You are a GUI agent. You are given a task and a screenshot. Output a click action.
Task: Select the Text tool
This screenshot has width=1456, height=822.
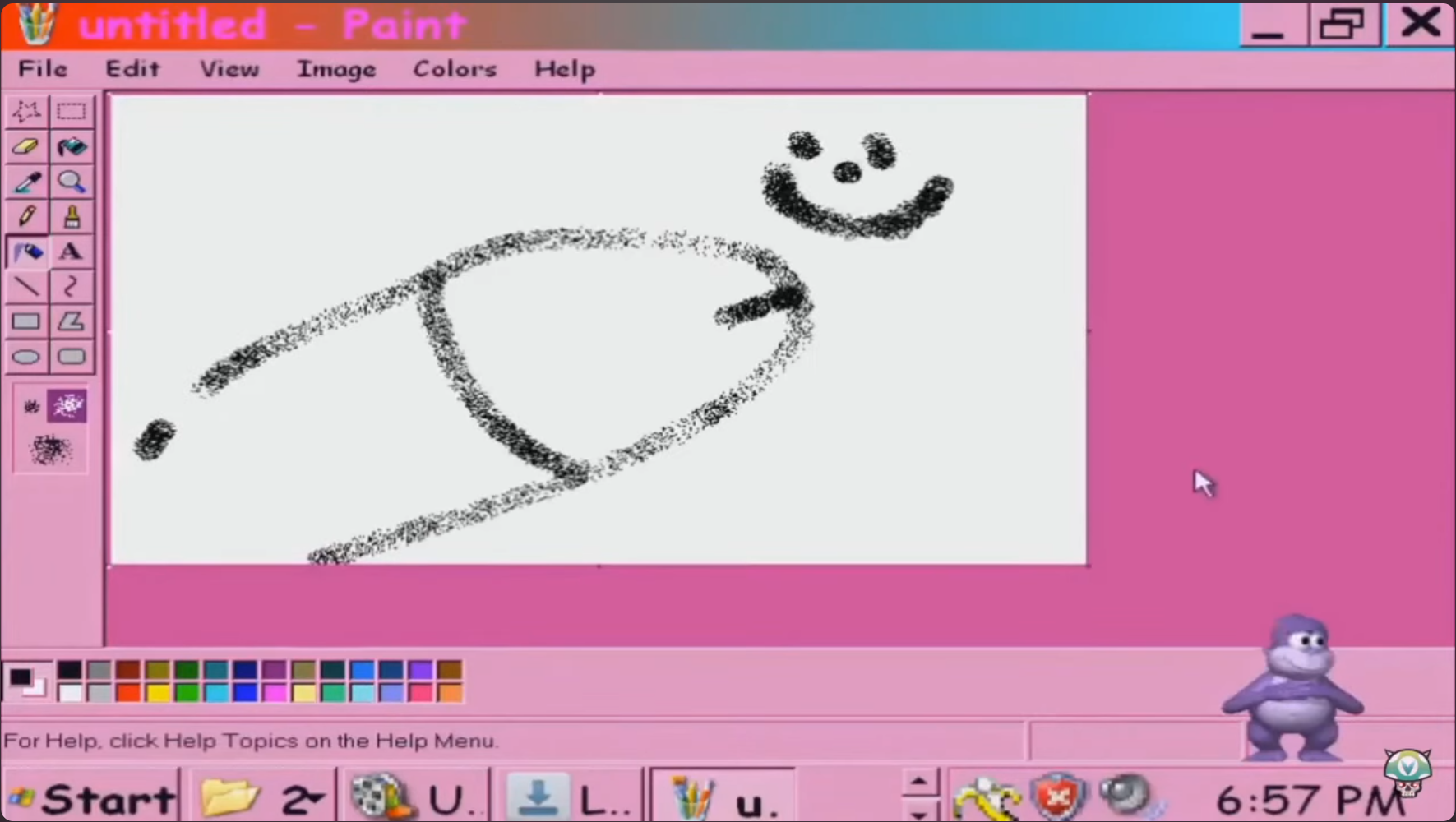(72, 252)
